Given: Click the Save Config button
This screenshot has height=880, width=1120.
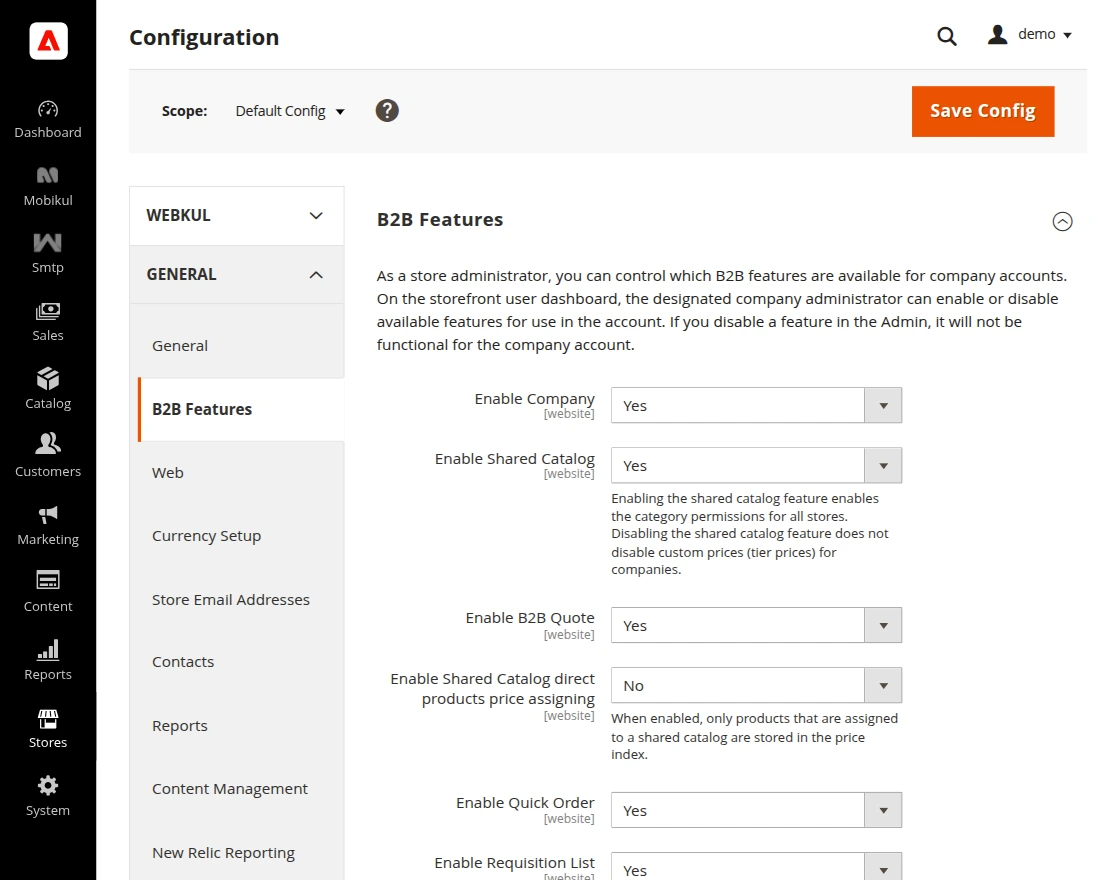Looking at the screenshot, I should tap(983, 111).
